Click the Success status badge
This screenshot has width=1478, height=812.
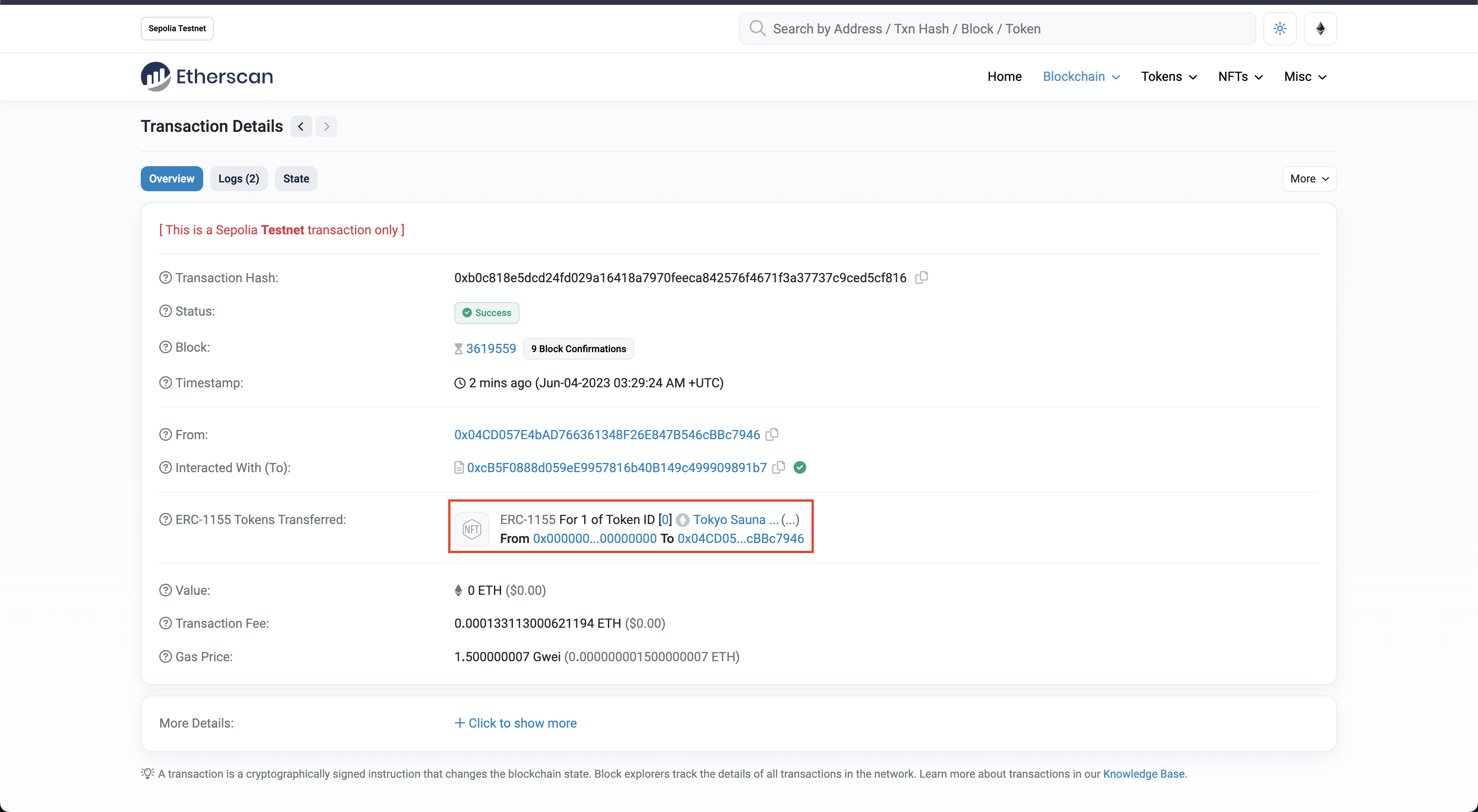487,313
